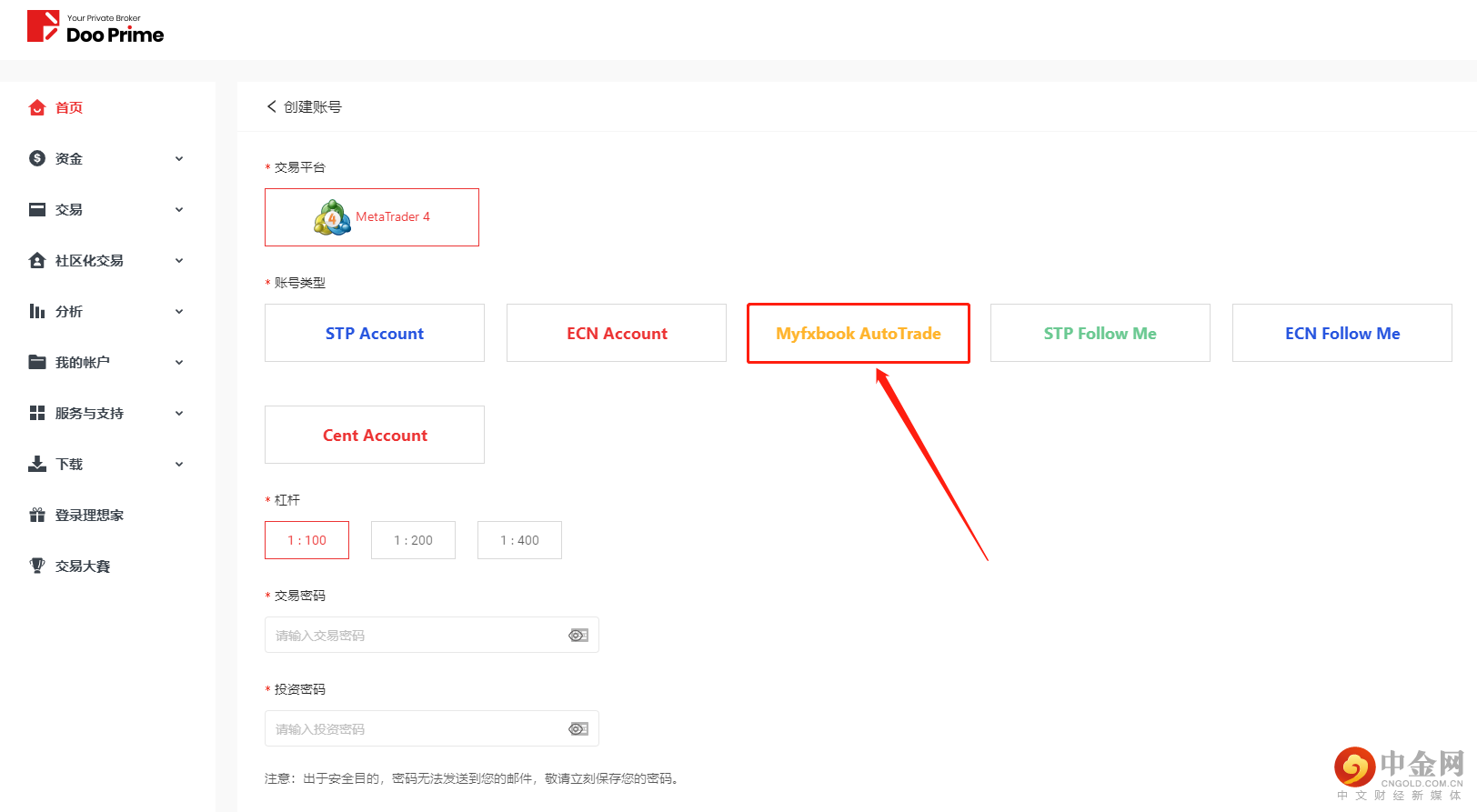Click the bar chart icon for 分析
Viewport: 1477px width, 812px height.
pos(37,311)
